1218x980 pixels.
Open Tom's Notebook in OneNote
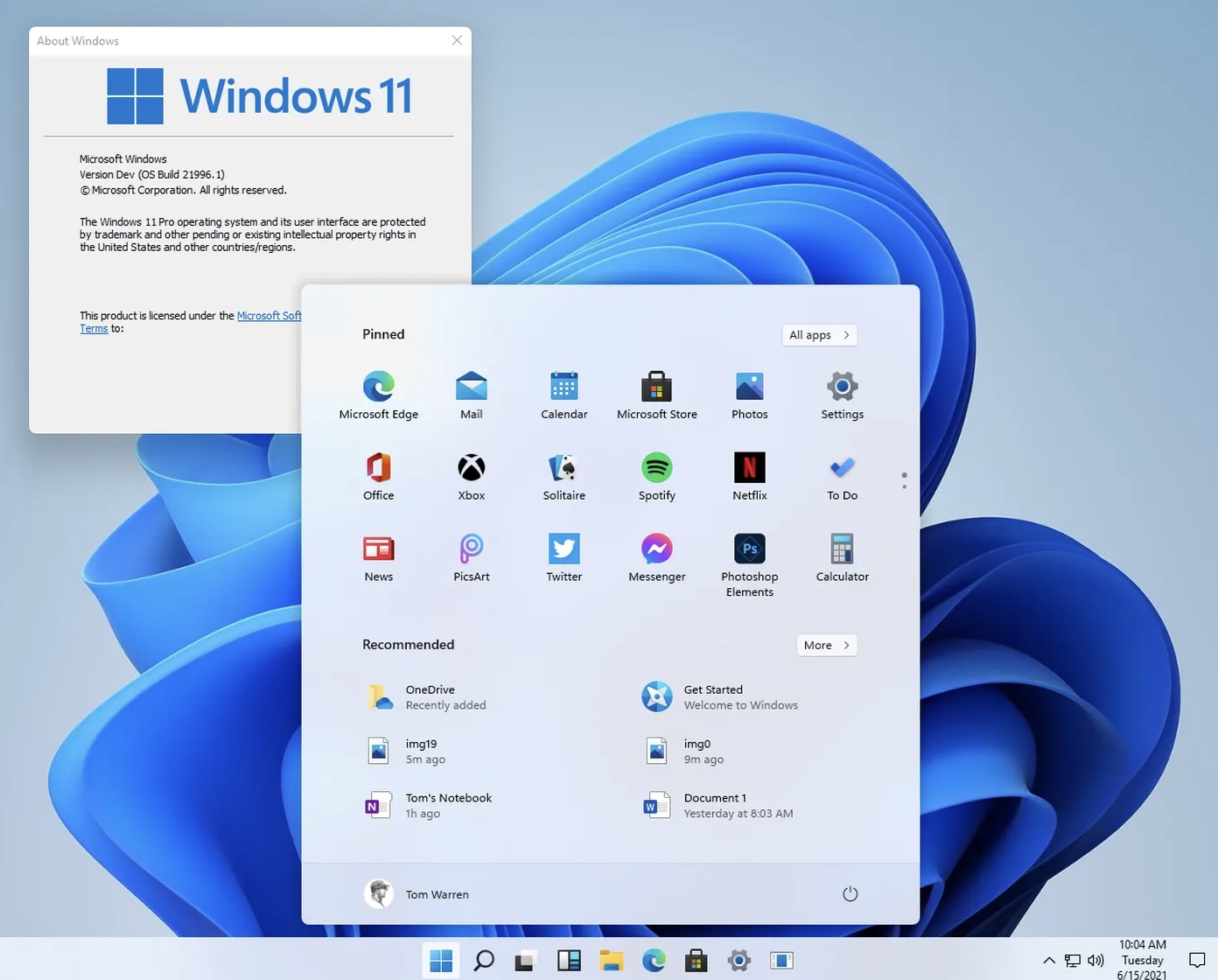pos(447,804)
